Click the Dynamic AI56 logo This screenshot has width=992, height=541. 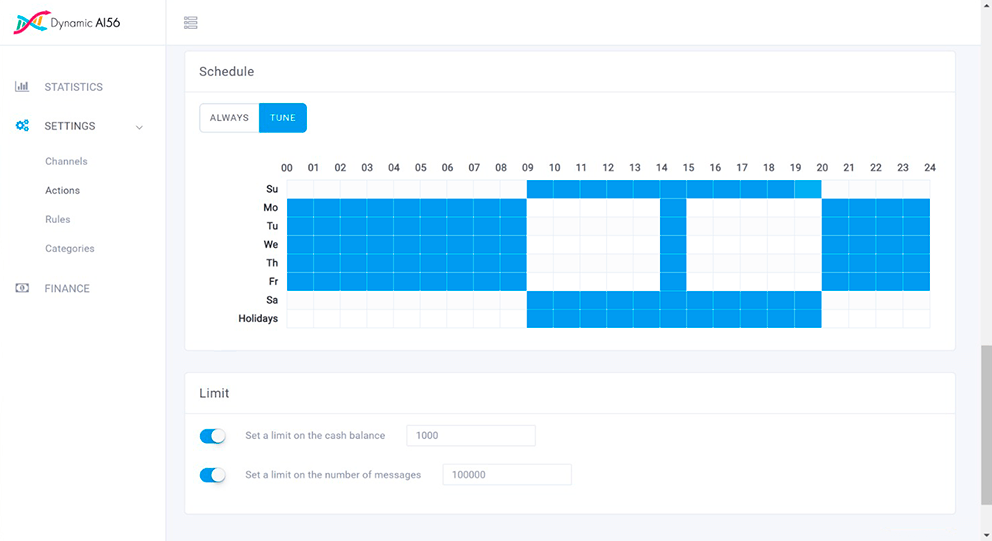coord(66,22)
